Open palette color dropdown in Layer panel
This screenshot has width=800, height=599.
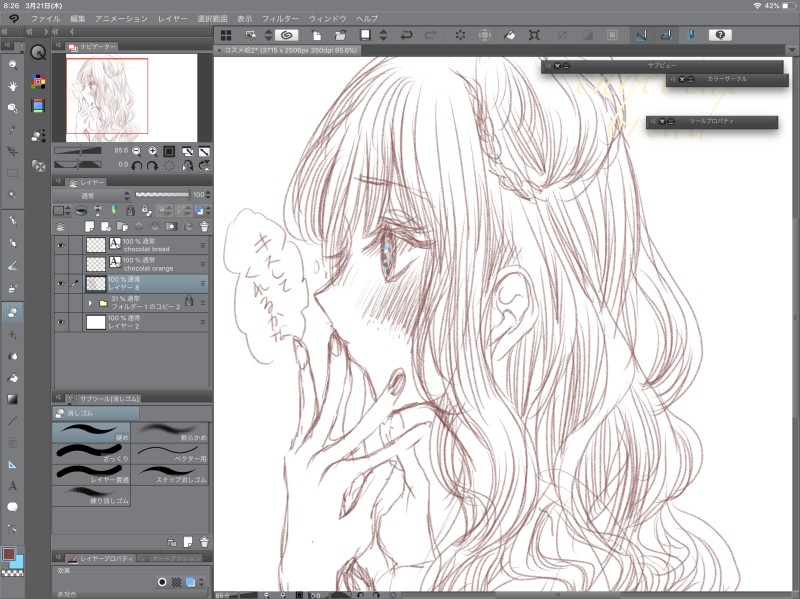pyautogui.click(x=61, y=210)
